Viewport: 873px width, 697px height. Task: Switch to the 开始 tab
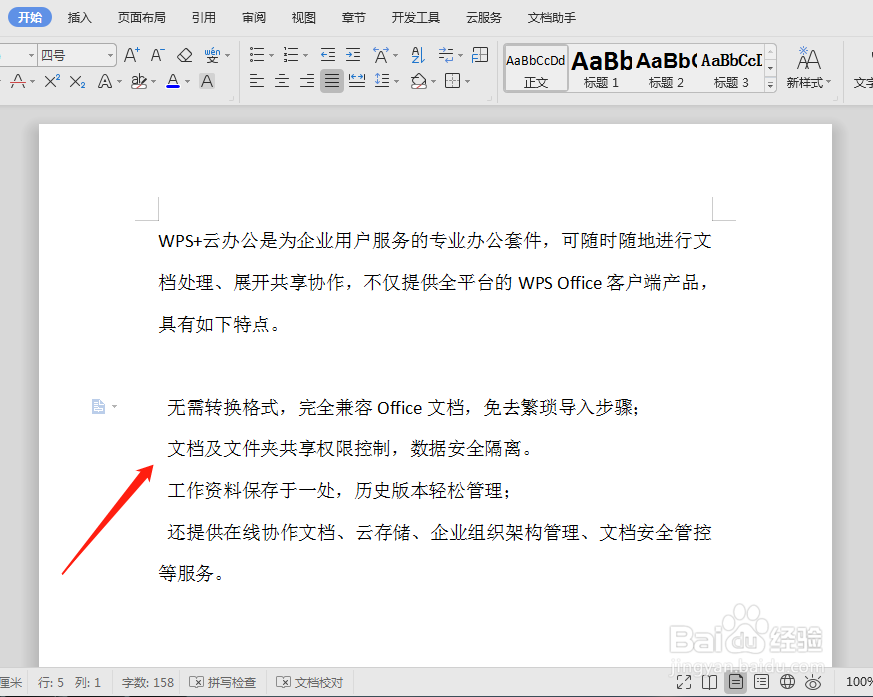point(30,17)
